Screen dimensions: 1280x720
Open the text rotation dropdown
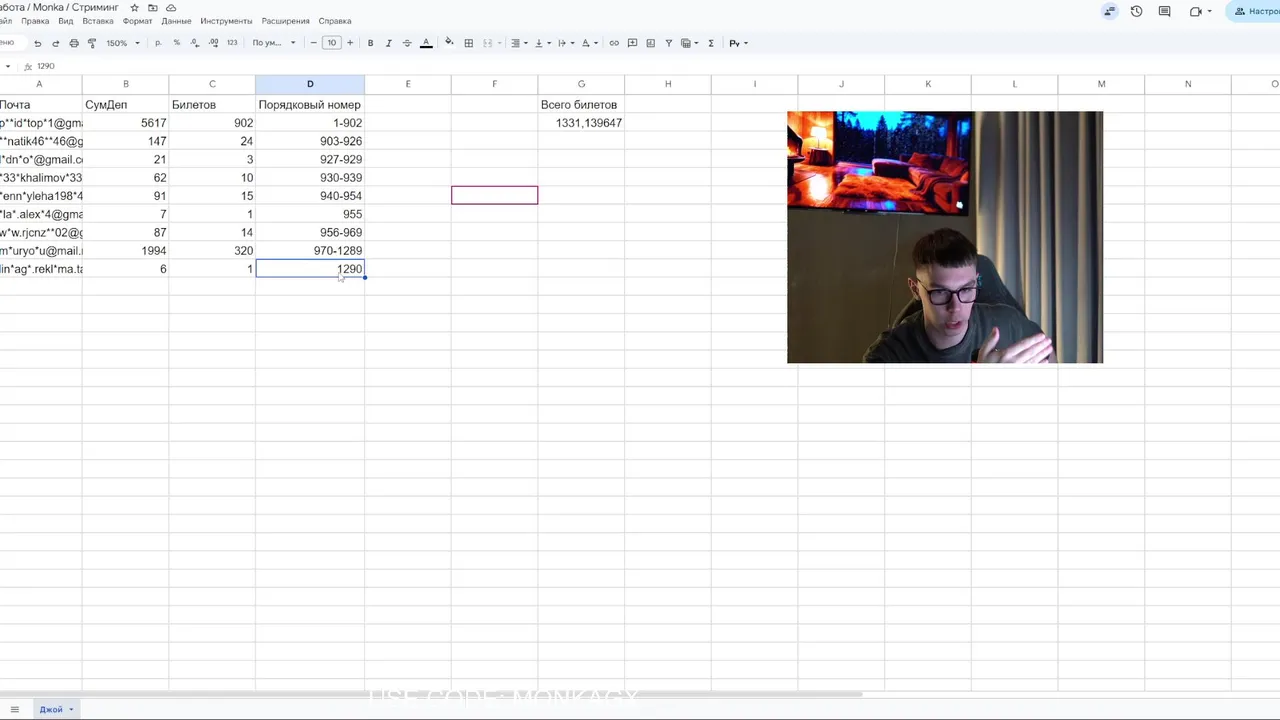click(x=588, y=43)
